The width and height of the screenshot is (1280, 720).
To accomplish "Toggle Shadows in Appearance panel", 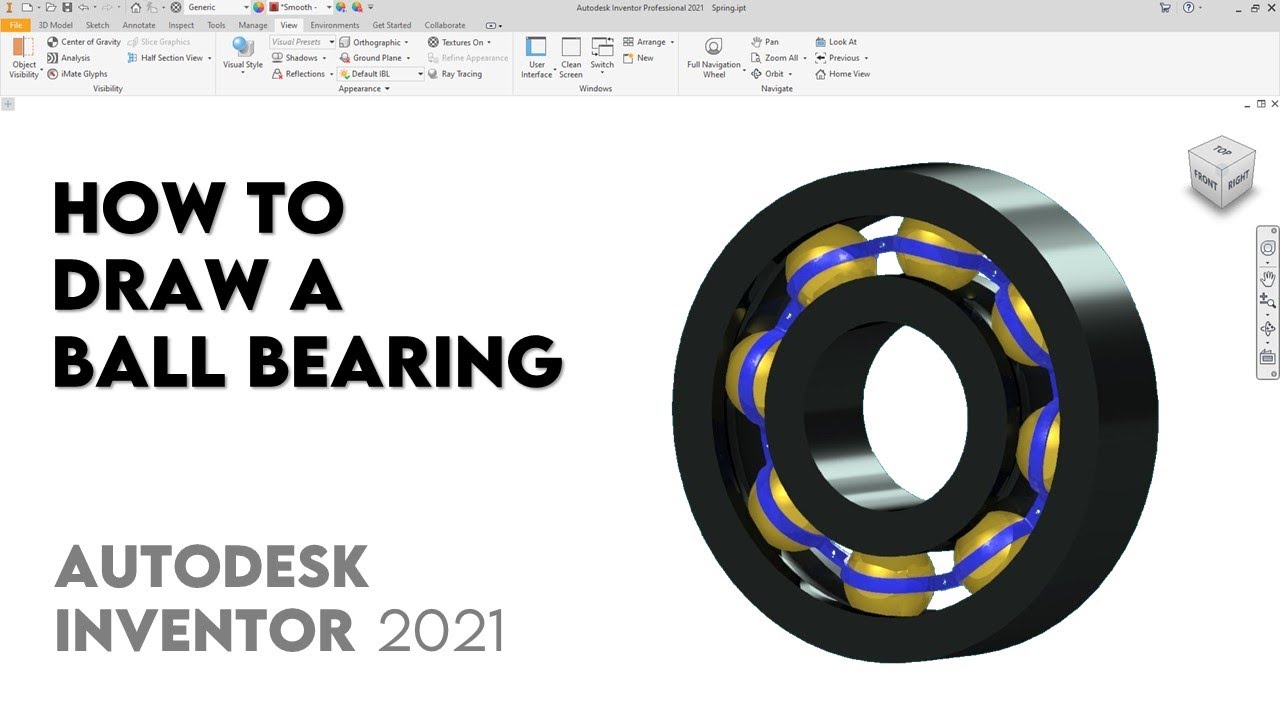I will [x=295, y=58].
